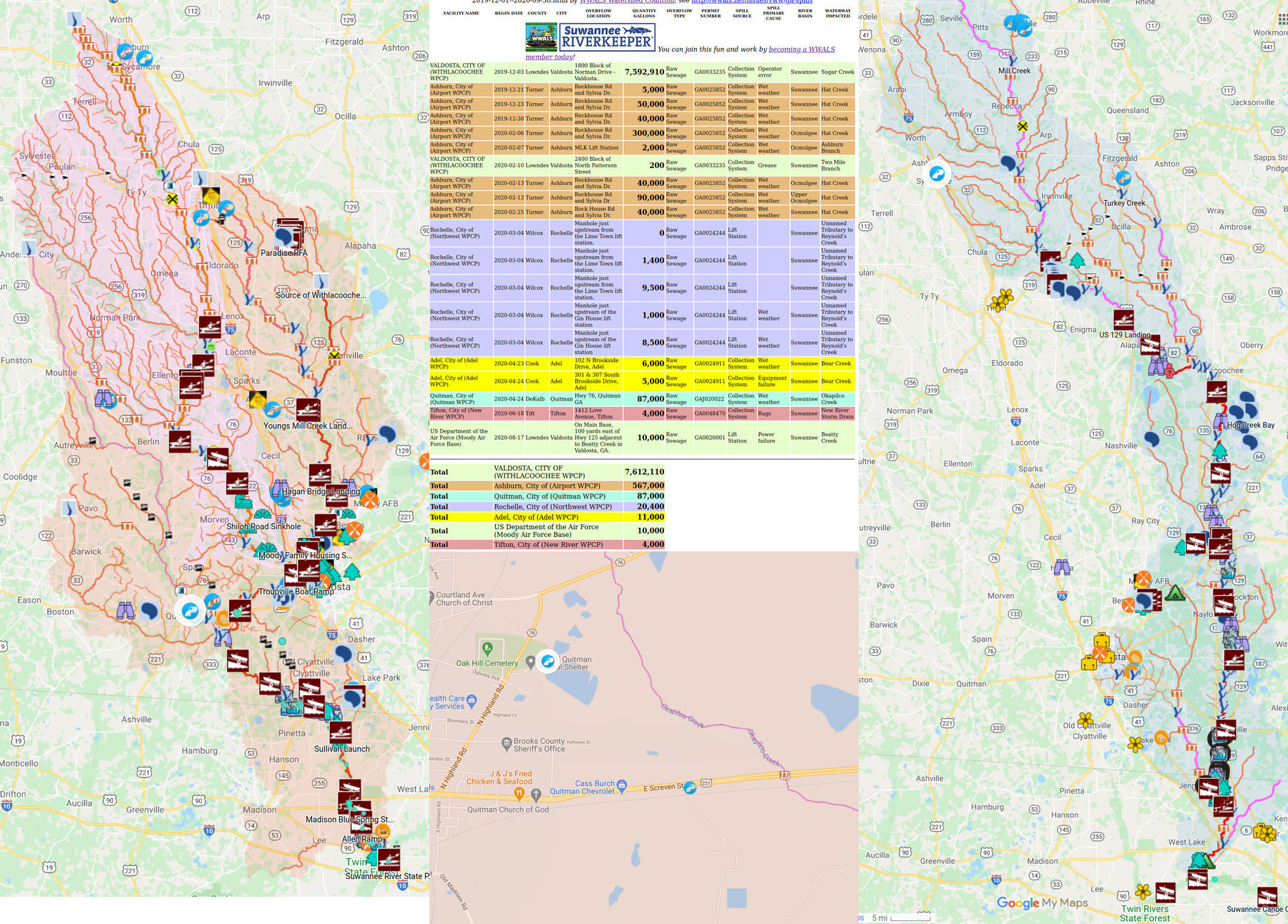Click the yellow railroad crossing marker near Rebecca
This screenshot has height=924, width=1288.
pos(1023,126)
